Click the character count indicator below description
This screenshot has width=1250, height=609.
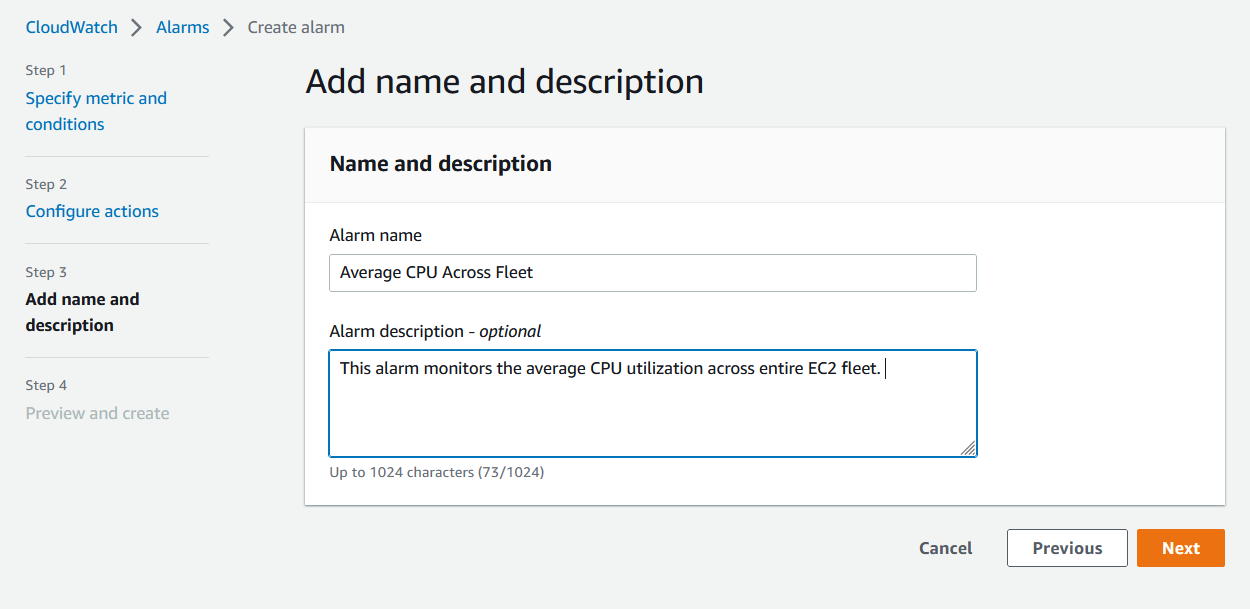(436, 472)
